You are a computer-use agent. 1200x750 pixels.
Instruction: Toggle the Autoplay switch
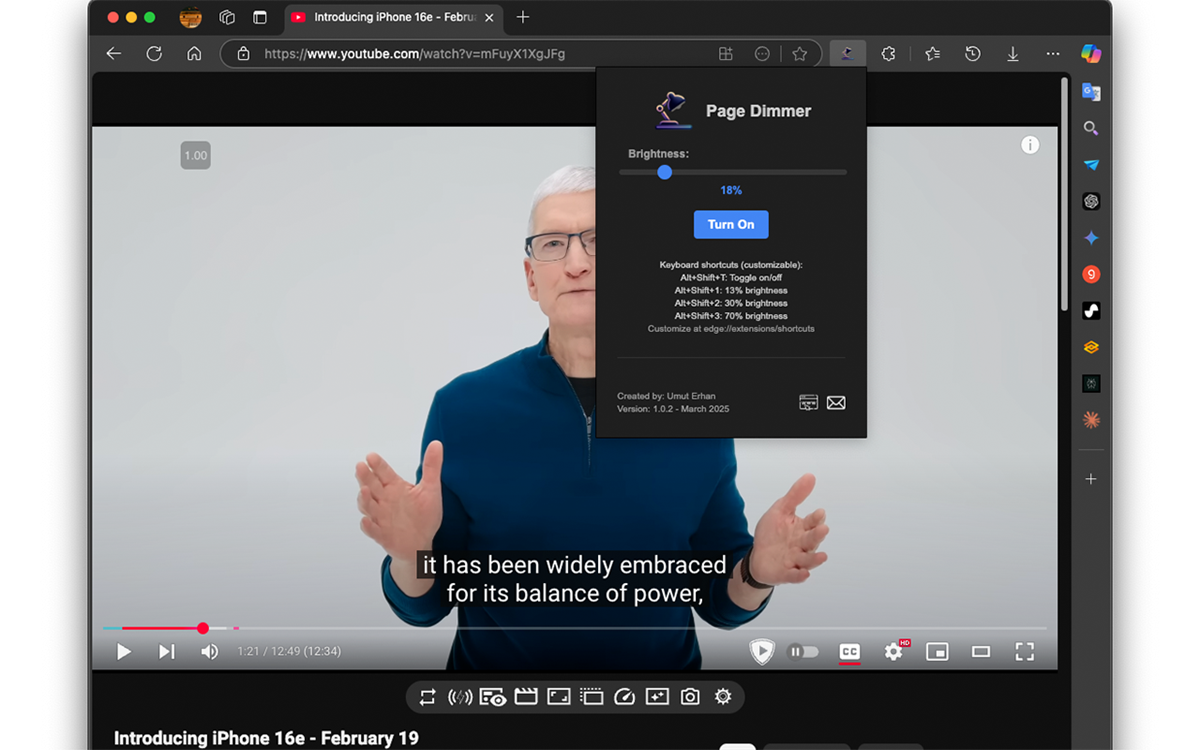[803, 652]
